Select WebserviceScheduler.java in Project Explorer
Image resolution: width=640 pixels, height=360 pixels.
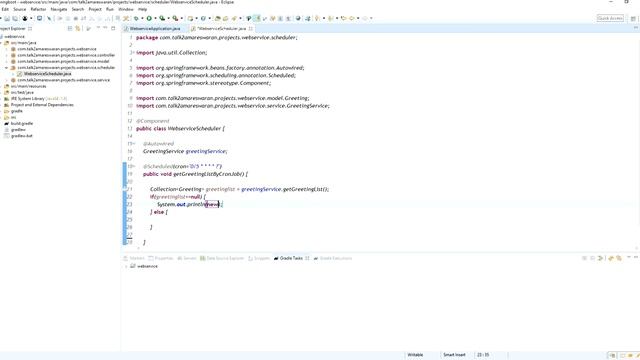click(47, 74)
